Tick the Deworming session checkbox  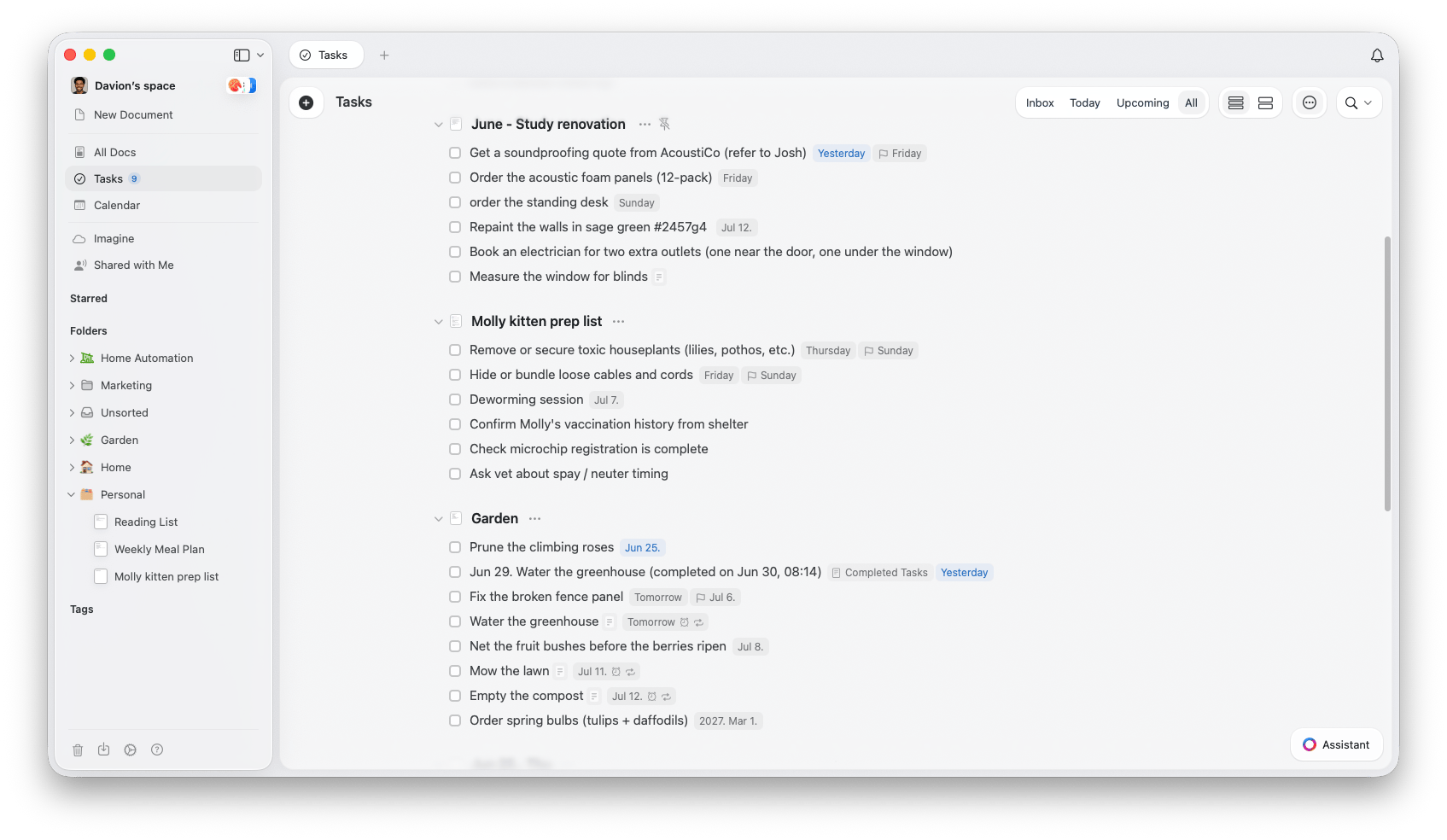[x=455, y=400]
